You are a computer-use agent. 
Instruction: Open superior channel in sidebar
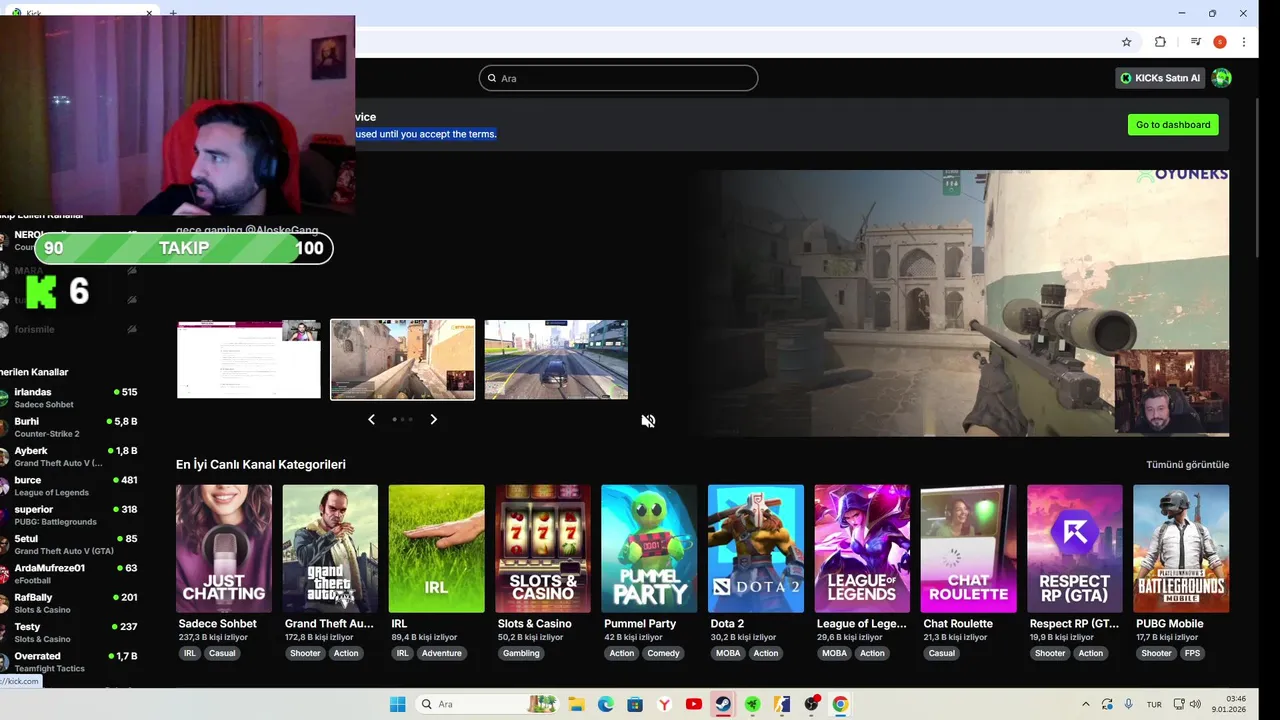point(69,515)
